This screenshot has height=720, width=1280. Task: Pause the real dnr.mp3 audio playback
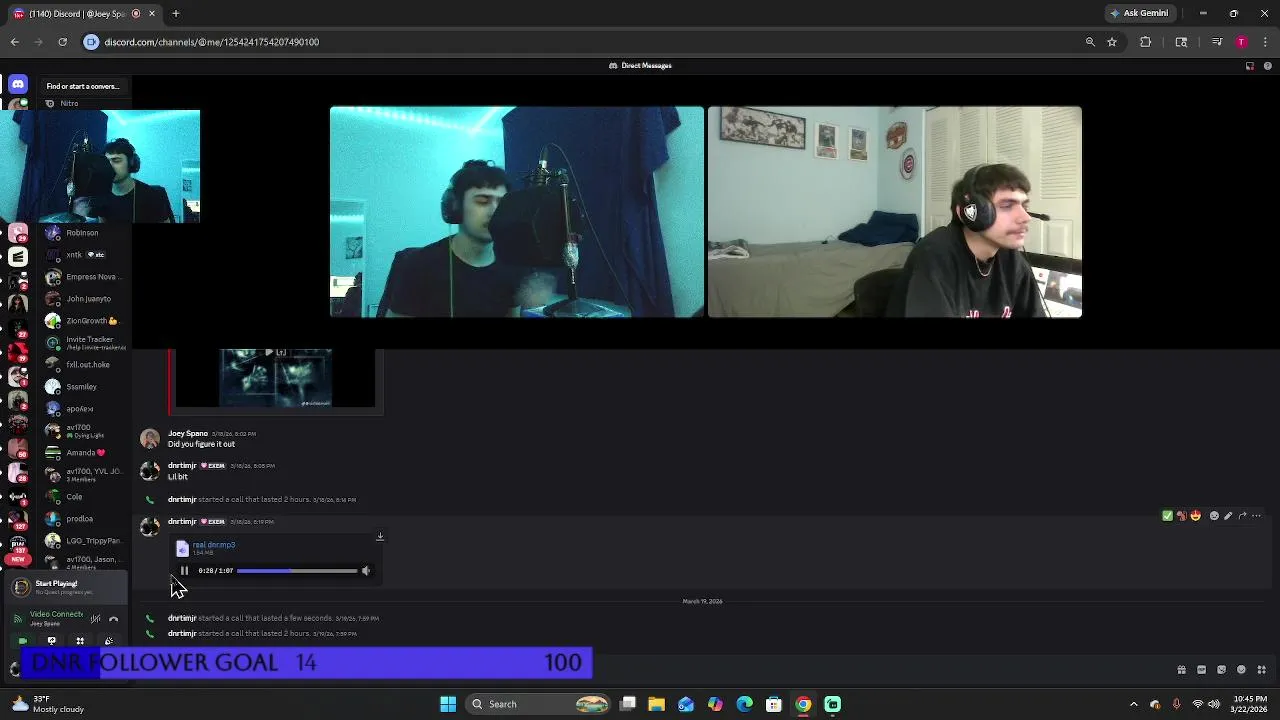click(184, 571)
